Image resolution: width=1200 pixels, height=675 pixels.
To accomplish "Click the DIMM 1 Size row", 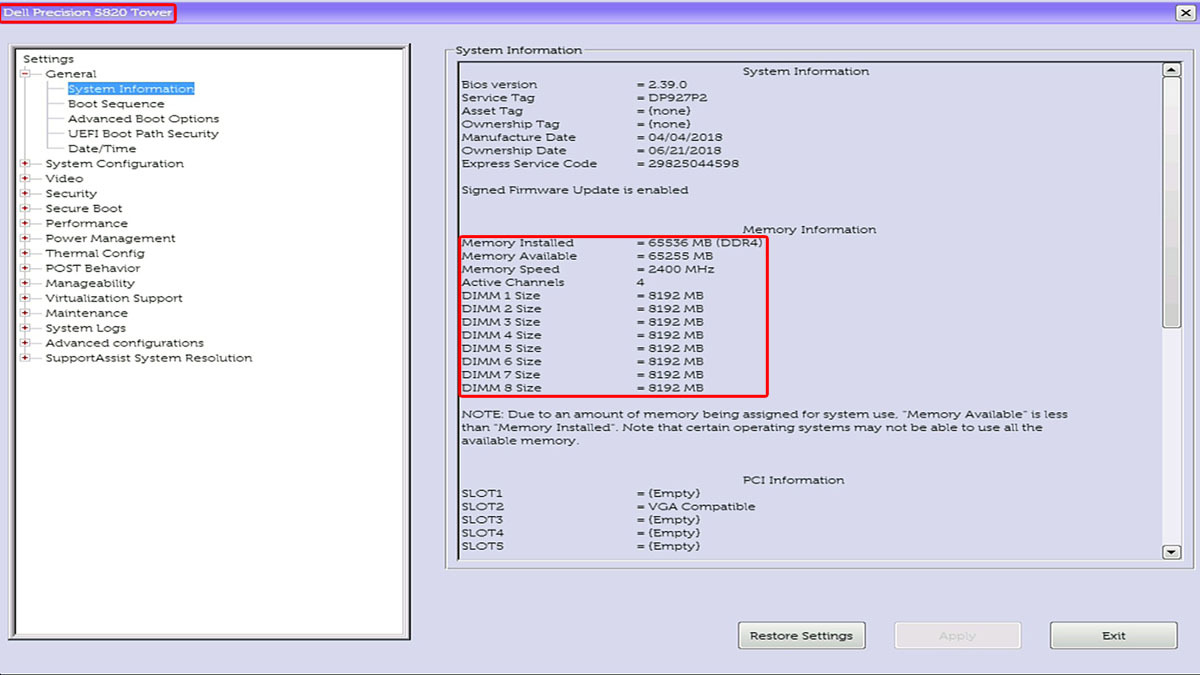I will point(582,296).
